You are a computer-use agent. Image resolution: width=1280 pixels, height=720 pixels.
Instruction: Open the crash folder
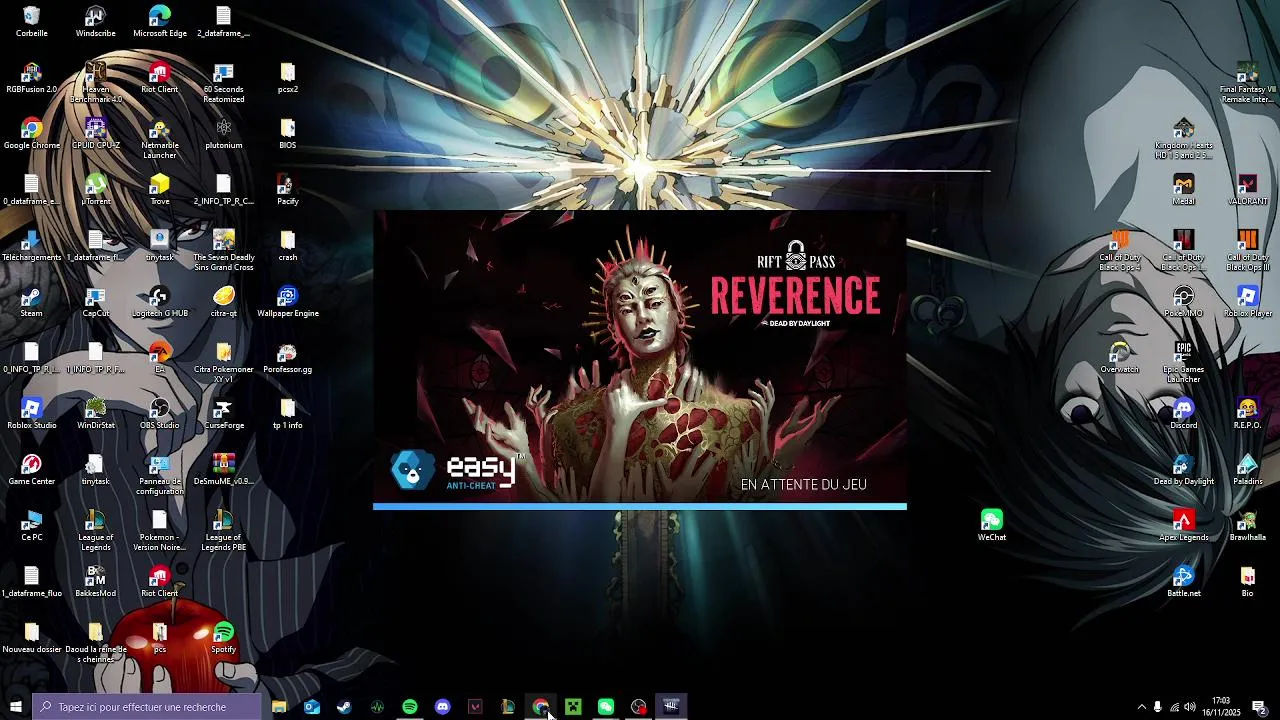[288, 246]
